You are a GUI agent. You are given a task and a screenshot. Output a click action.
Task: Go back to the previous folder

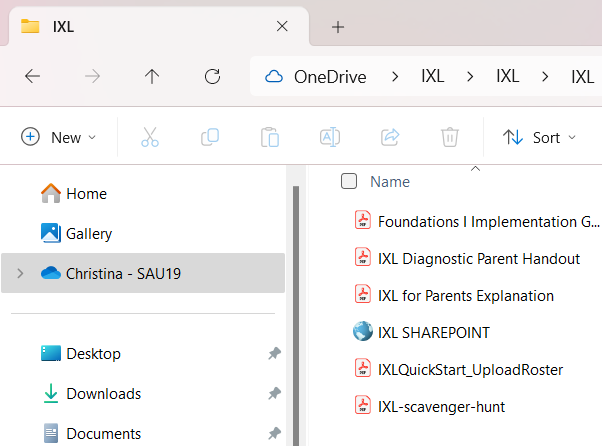tap(32, 76)
